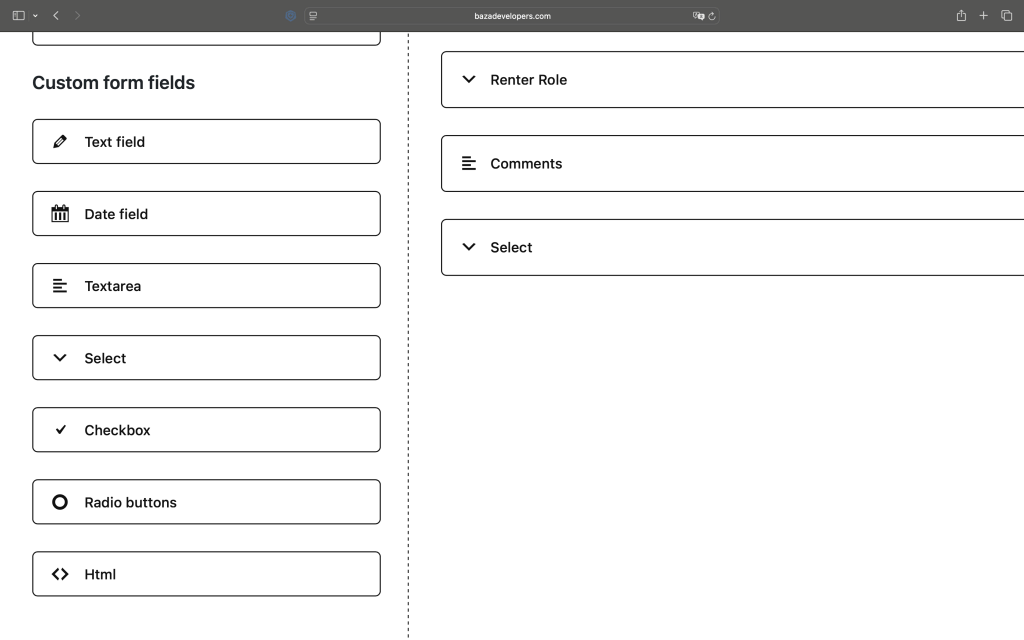Add a Text field to the form
The image size is (1024, 640).
coord(206,142)
